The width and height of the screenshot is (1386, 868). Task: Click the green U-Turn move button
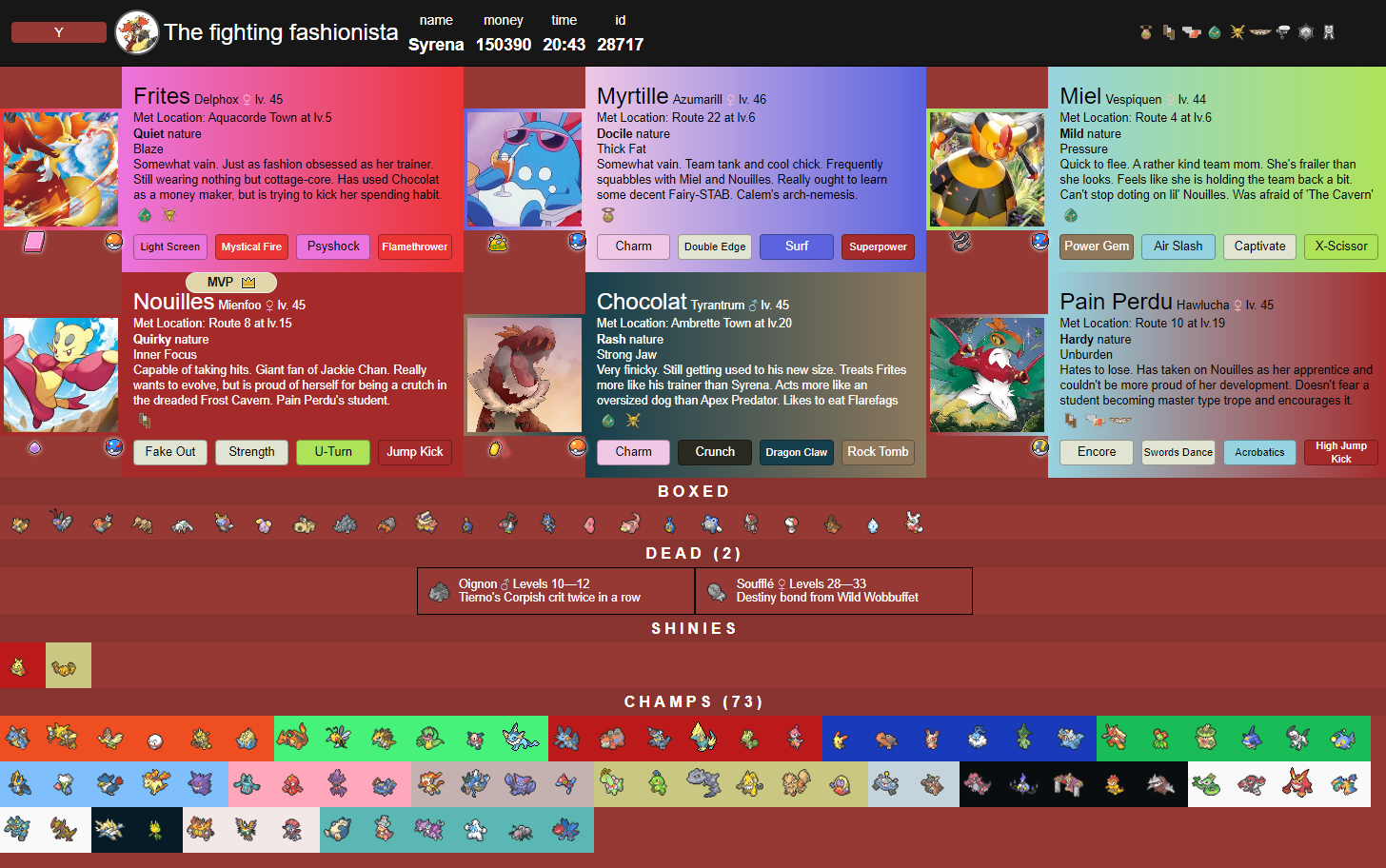(333, 452)
